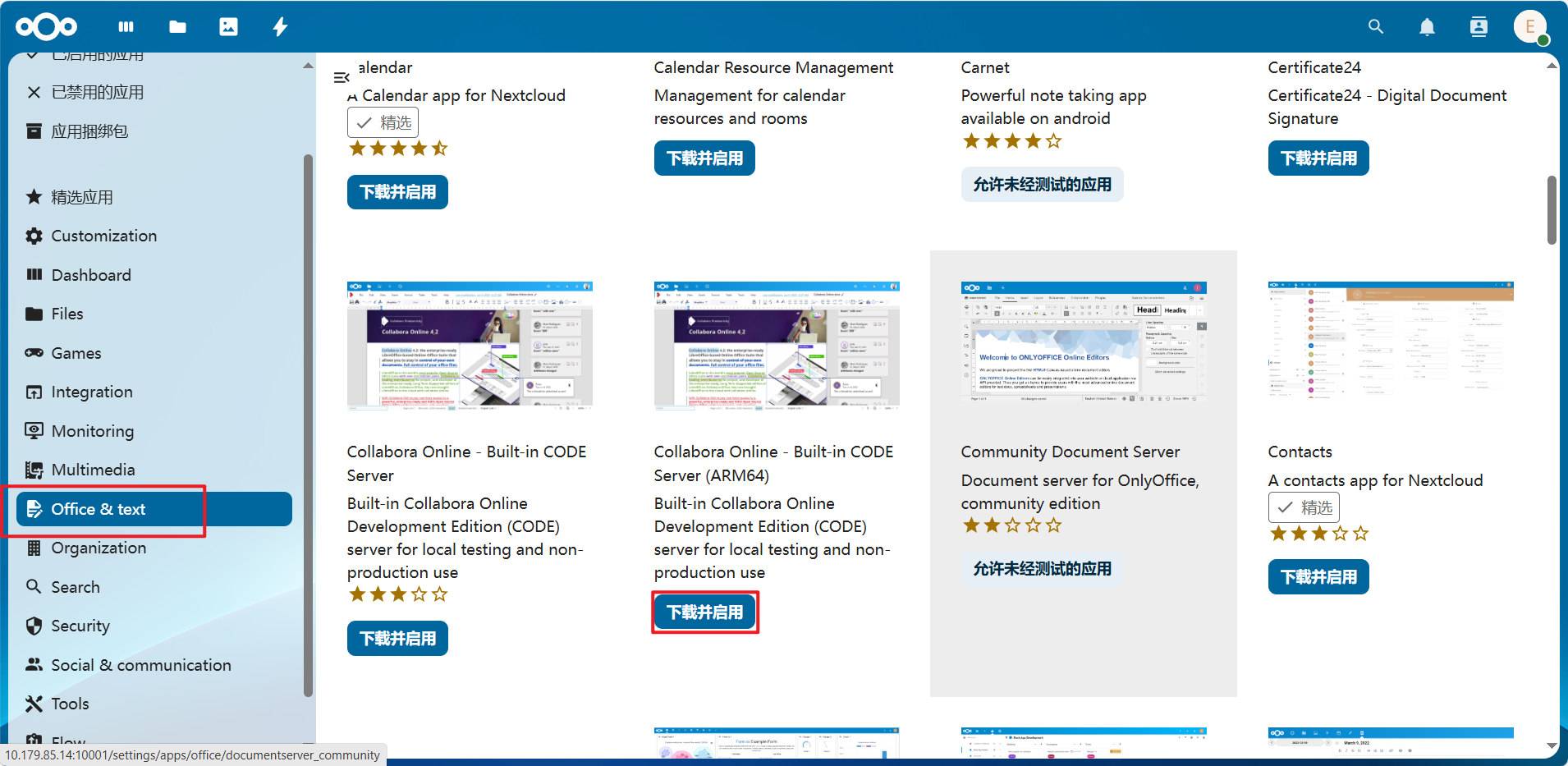Download and enable the Calendar app
This screenshot has width=1568, height=766.
(397, 192)
